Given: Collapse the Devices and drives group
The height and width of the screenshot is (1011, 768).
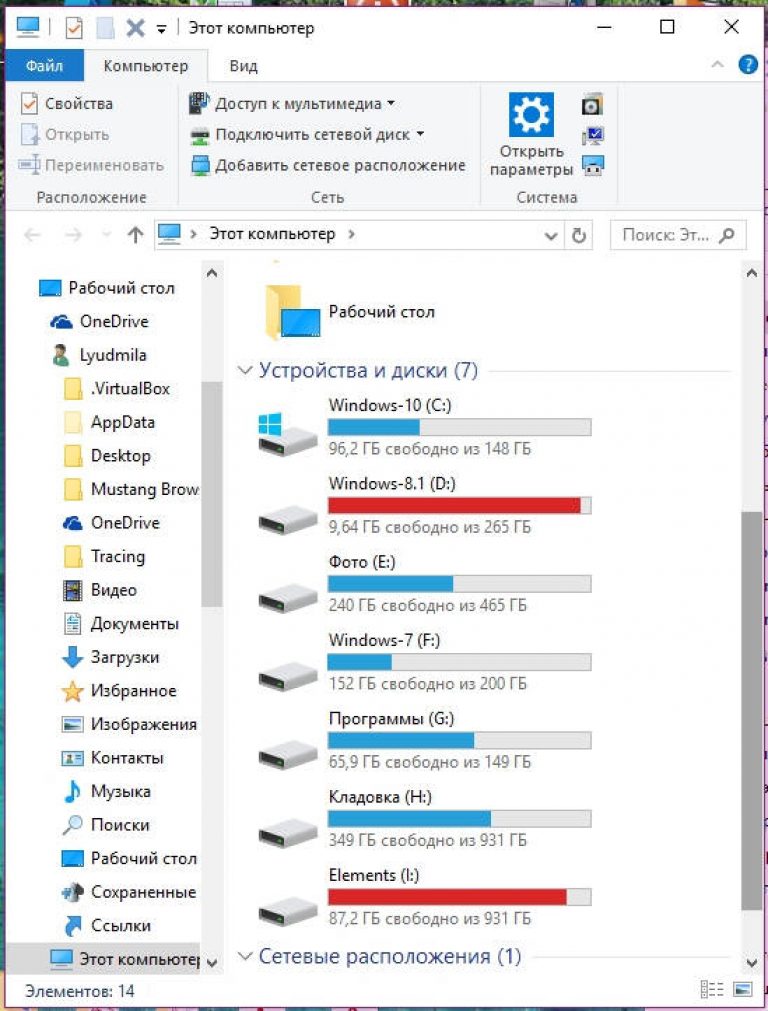Looking at the screenshot, I should click(245, 371).
